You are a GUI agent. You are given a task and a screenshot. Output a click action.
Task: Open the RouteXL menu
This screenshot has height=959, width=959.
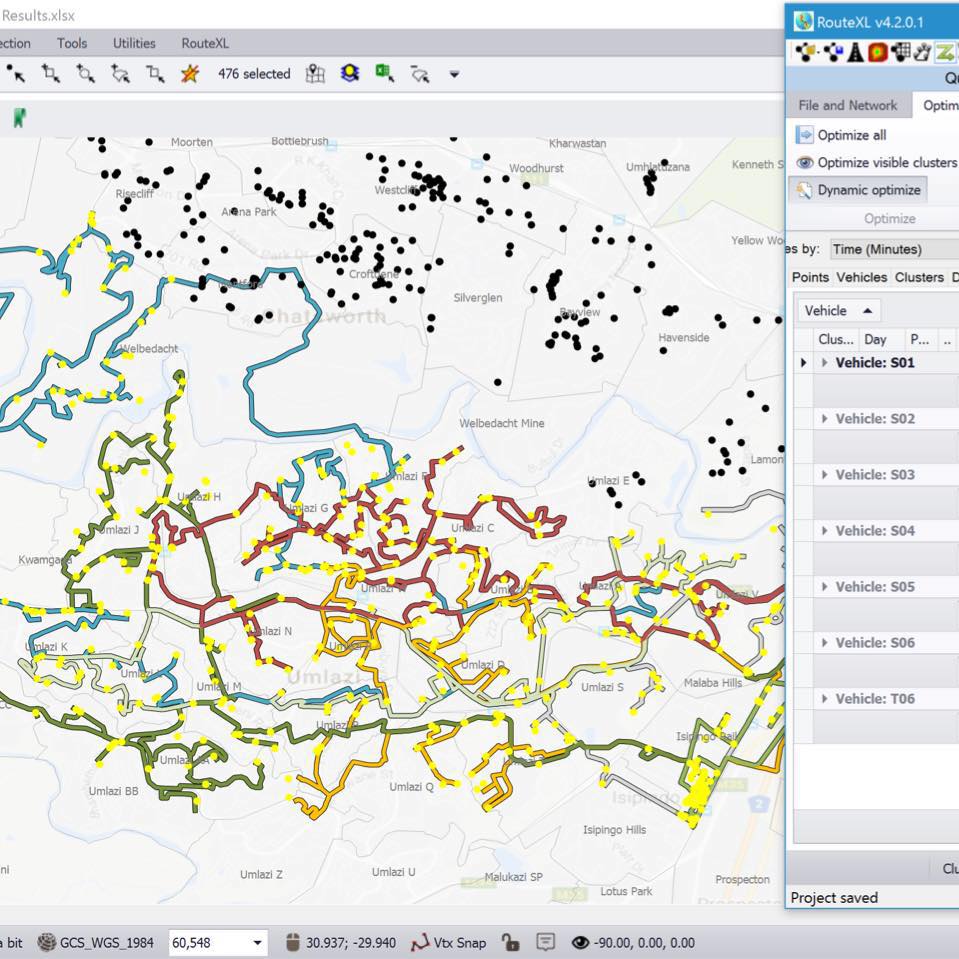205,43
